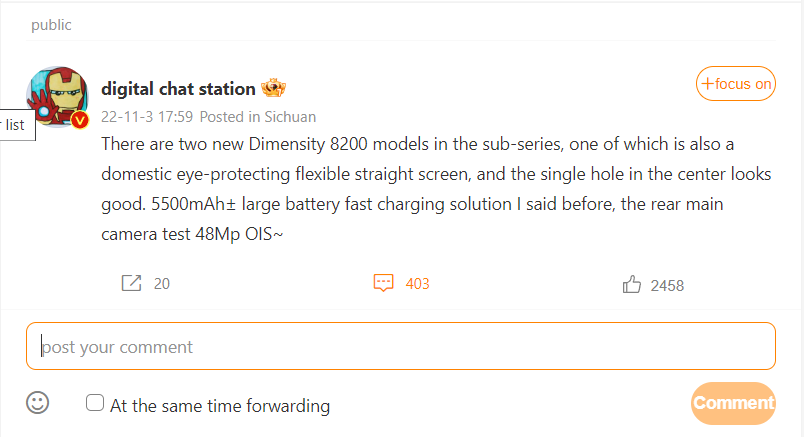This screenshot has height=437, width=804.
Task: Open the post timestamp 22-11-3 17:59
Action: click(x=147, y=116)
